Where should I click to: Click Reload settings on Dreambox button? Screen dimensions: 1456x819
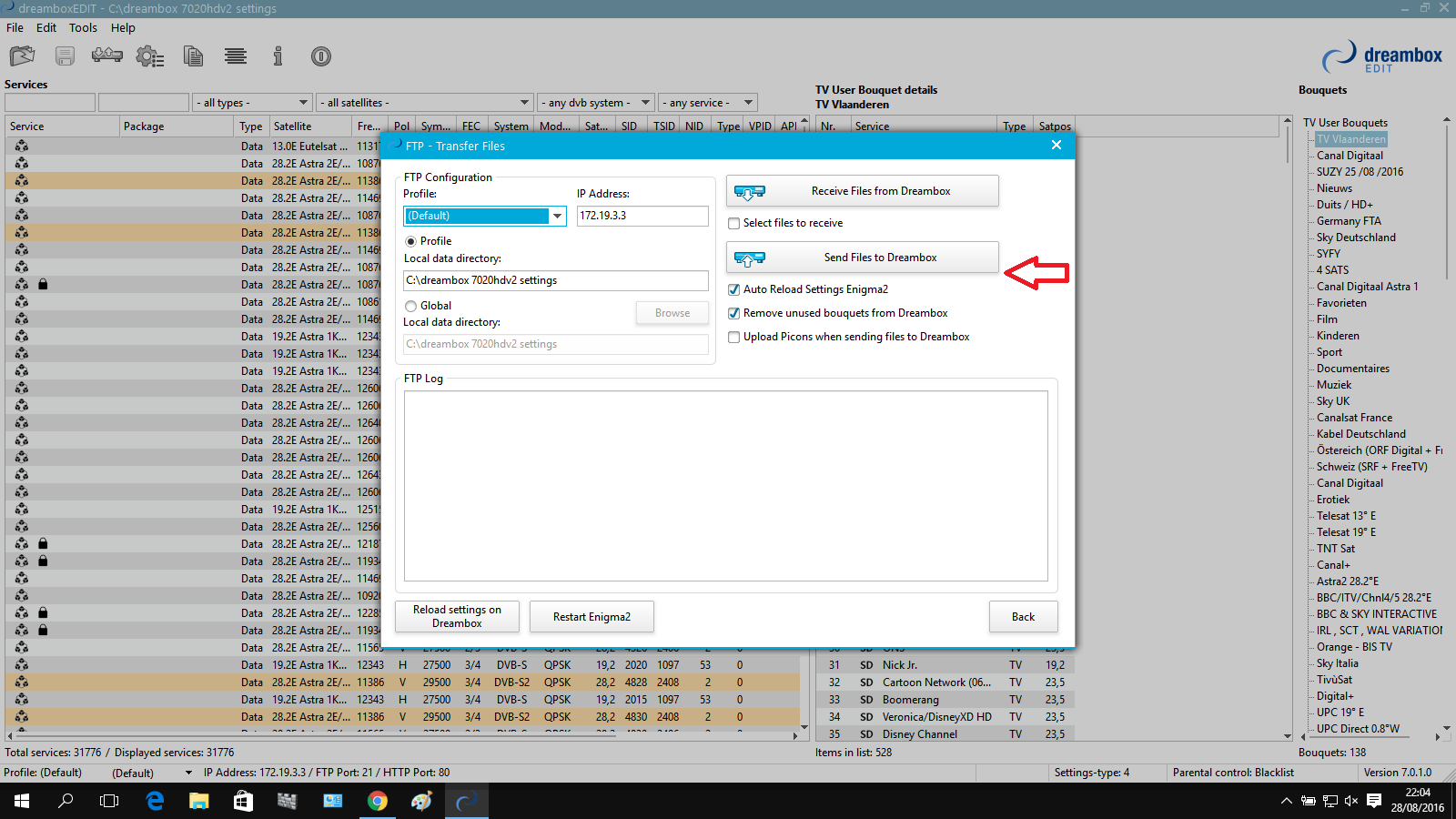point(457,616)
